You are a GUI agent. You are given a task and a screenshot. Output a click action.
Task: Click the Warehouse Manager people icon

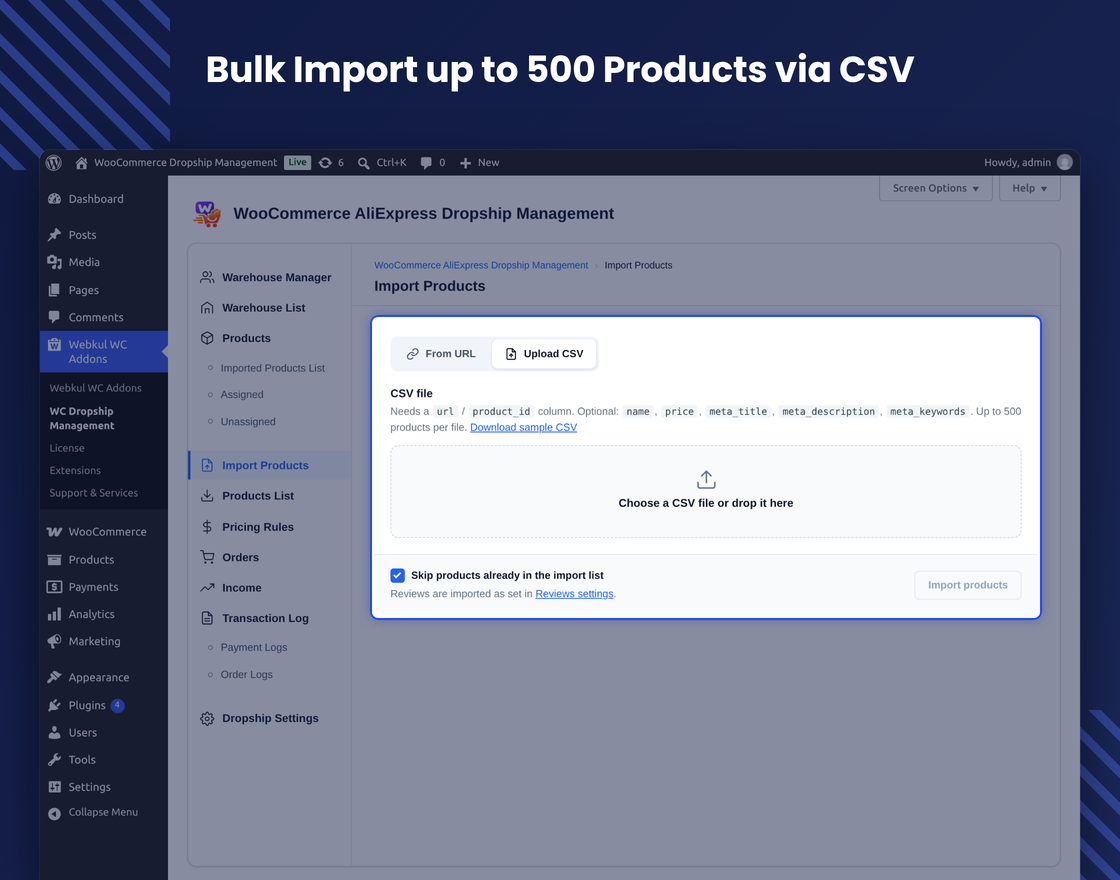(207, 277)
